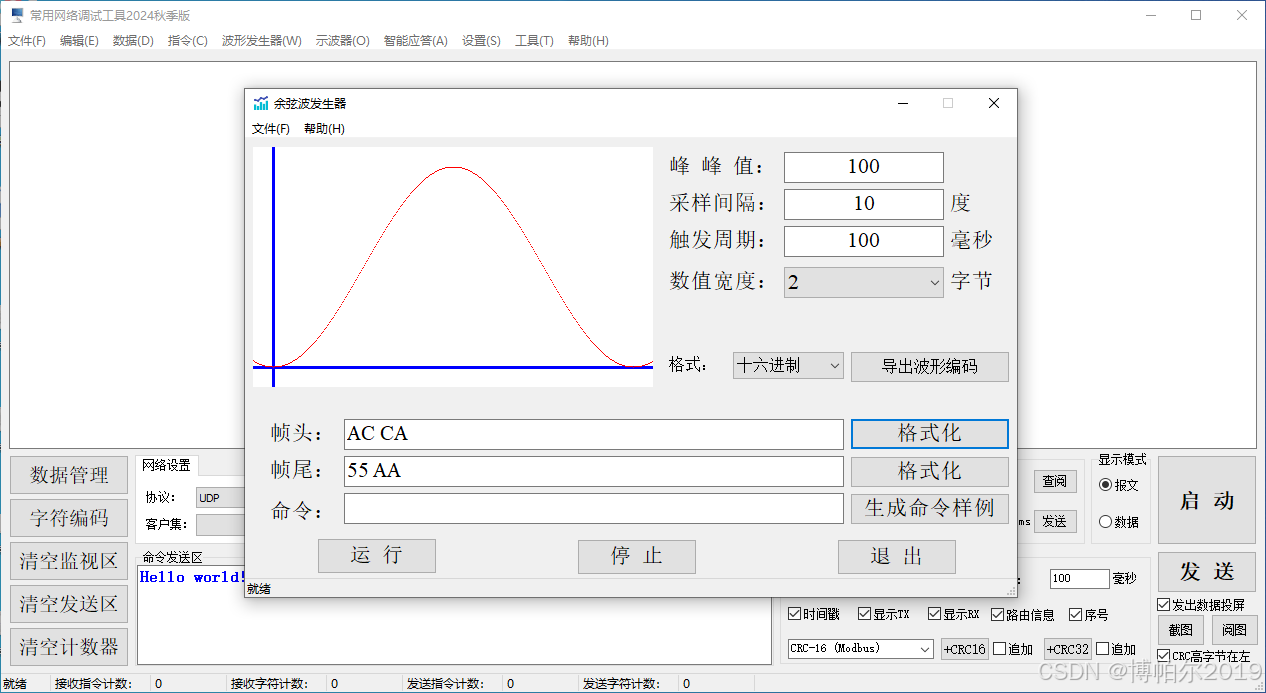Image resolution: width=1266 pixels, height=693 pixels.
Task: Open the 数据(D) menu
Action: [x=133, y=41]
